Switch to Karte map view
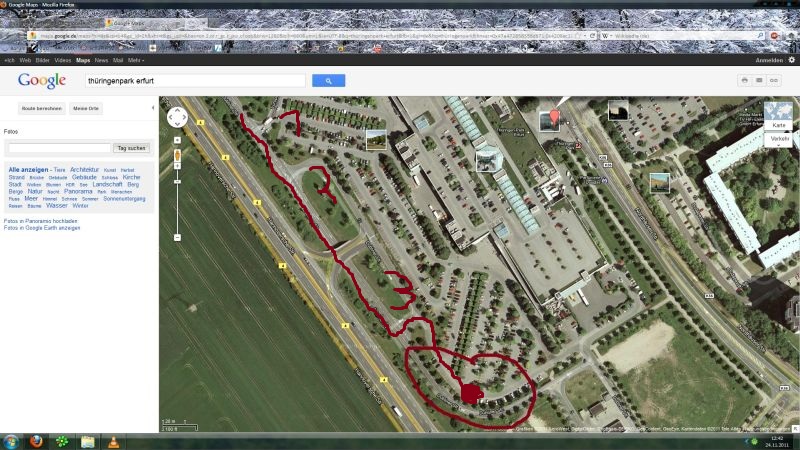 [779, 116]
